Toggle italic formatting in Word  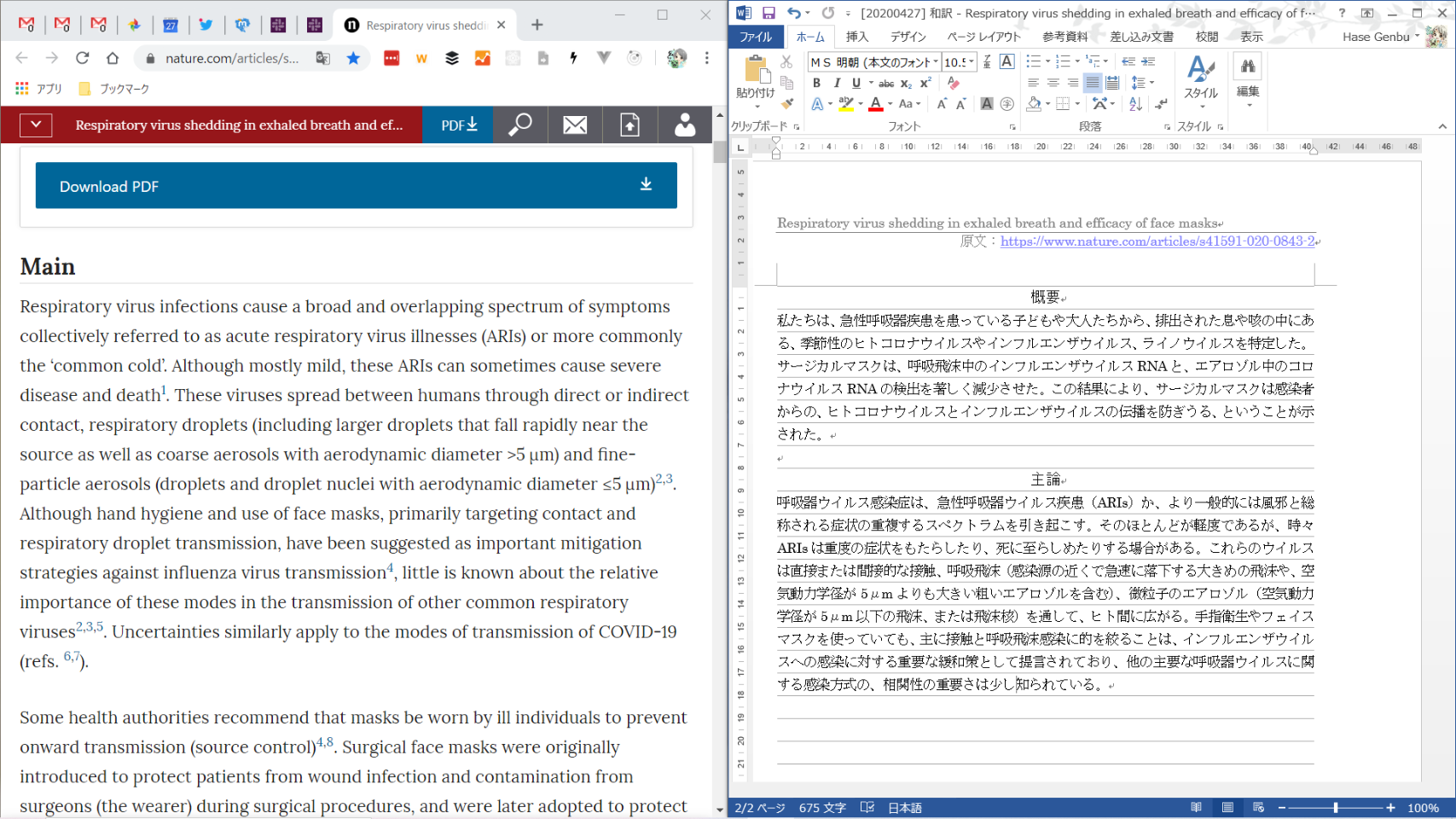click(x=837, y=83)
